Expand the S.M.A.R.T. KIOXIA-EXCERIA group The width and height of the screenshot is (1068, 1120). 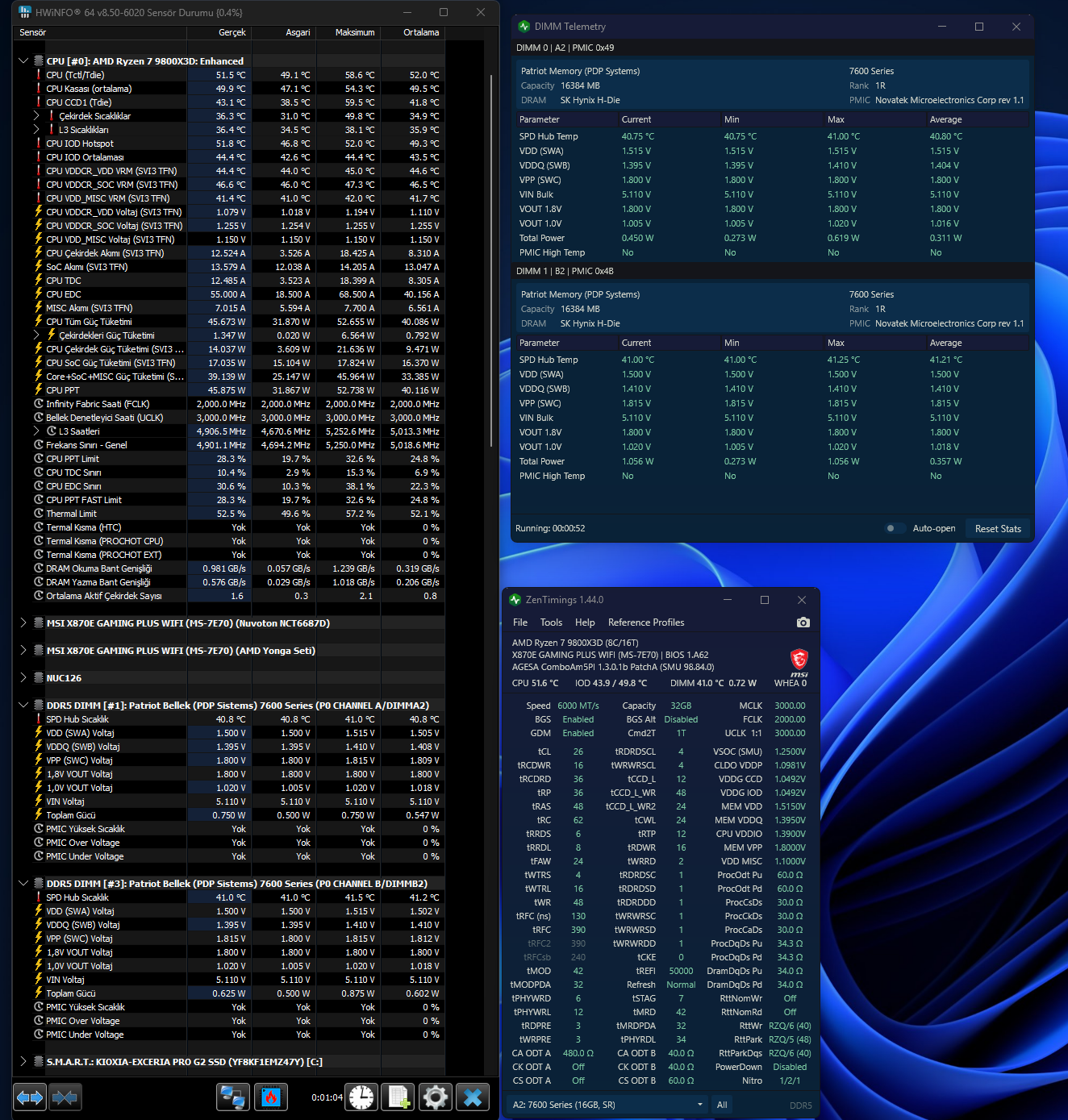tap(23, 1062)
